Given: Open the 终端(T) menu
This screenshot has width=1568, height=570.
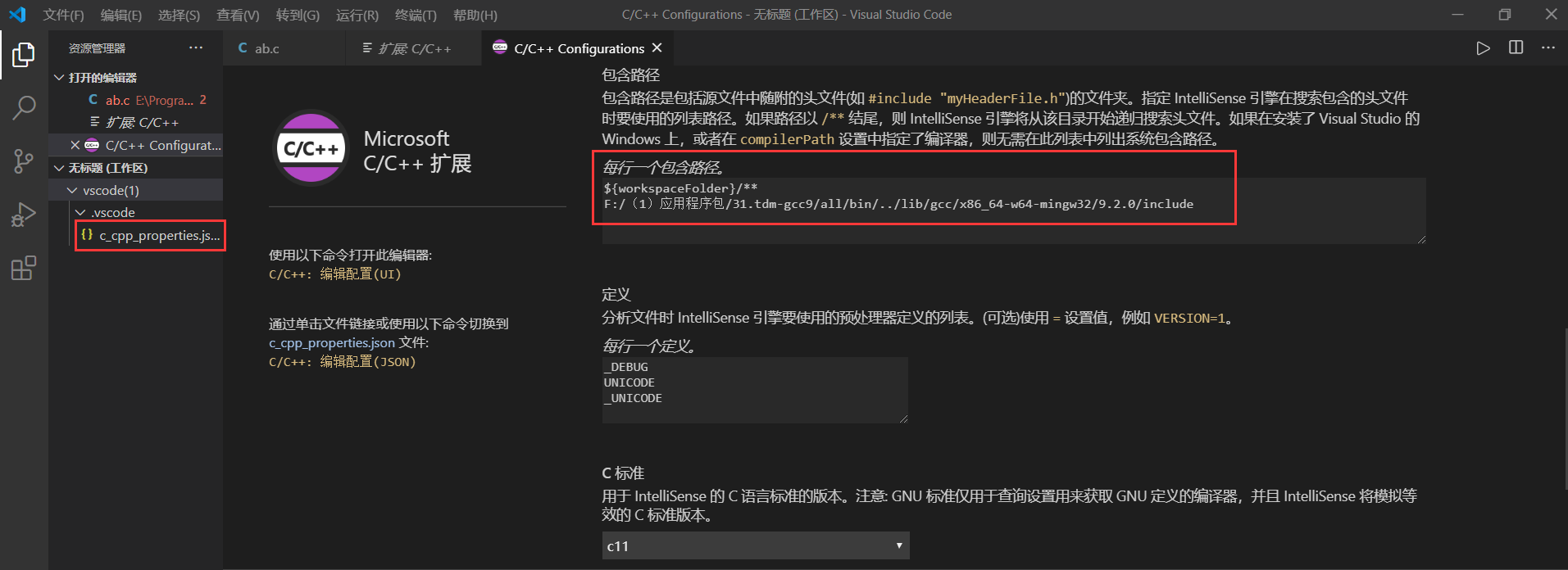Looking at the screenshot, I should [x=416, y=15].
